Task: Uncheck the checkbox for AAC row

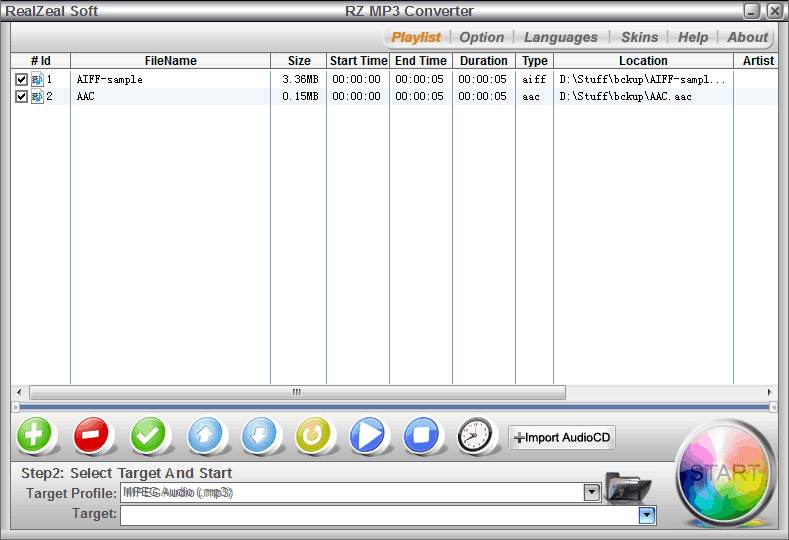Action: point(21,96)
